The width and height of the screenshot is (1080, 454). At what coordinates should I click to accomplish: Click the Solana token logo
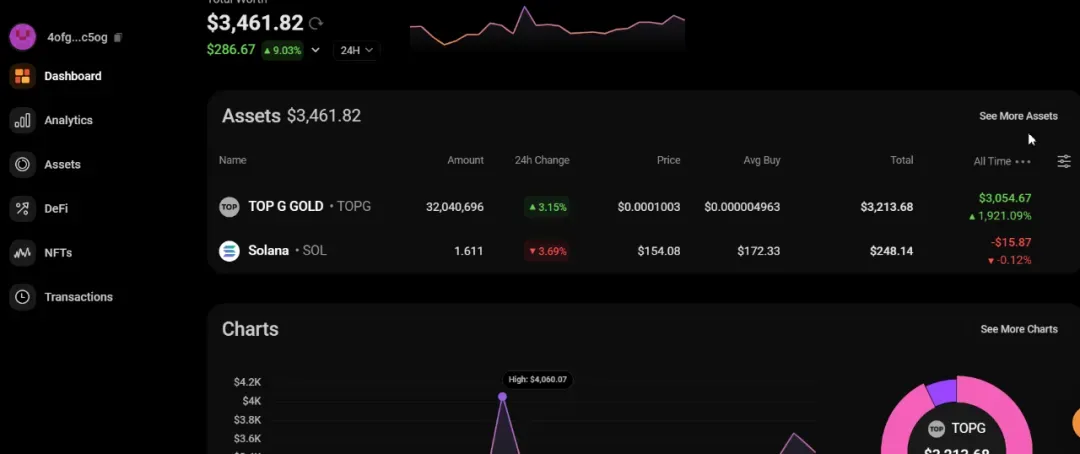click(229, 251)
